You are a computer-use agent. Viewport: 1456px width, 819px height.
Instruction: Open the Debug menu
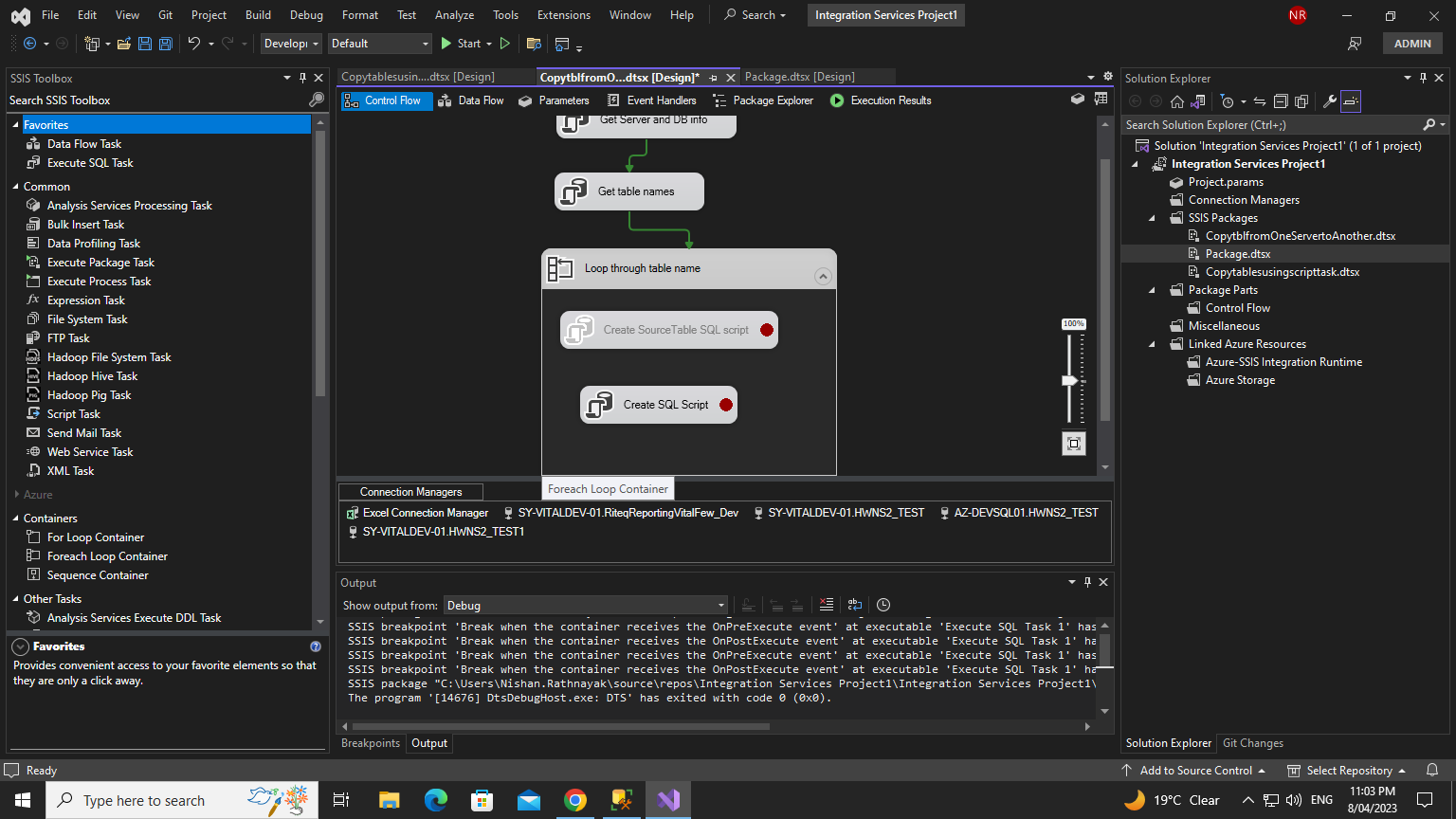click(306, 15)
